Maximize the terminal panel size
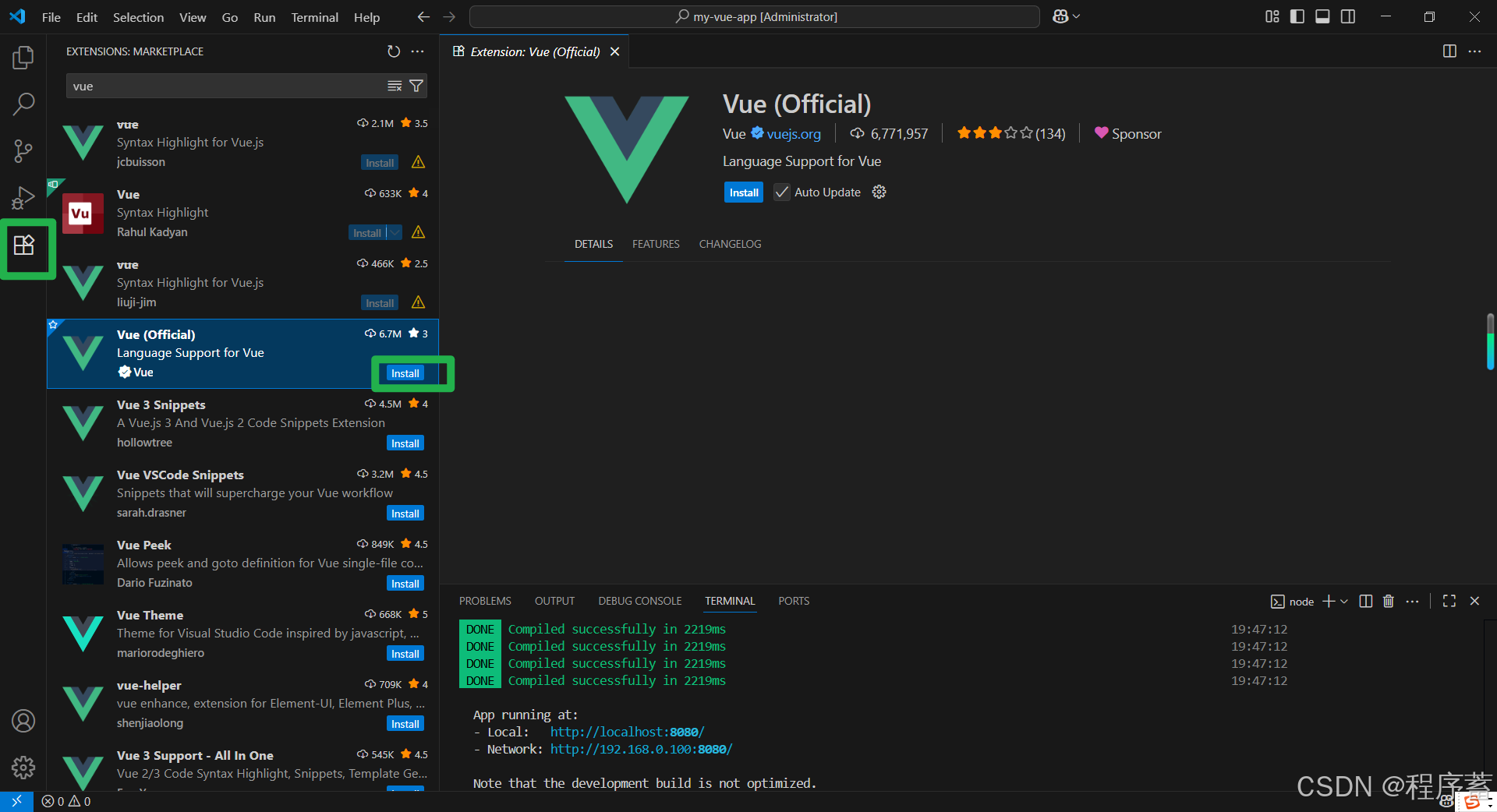 point(1449,601)
